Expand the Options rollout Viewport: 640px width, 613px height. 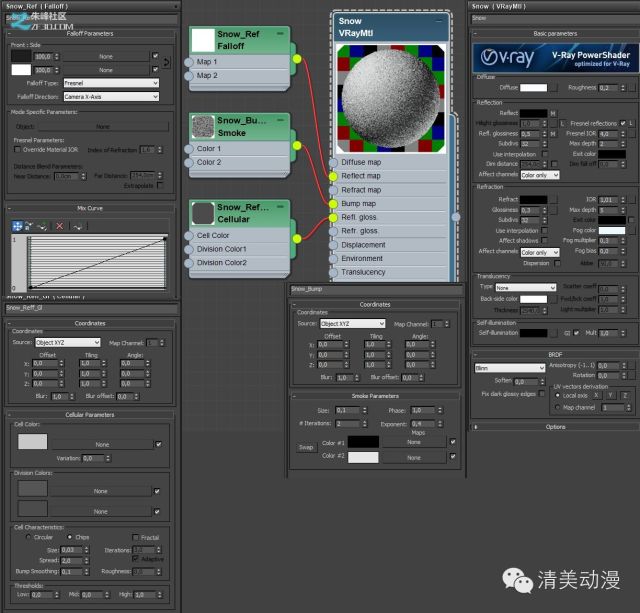pyautogui.click(x=554, y=427)
